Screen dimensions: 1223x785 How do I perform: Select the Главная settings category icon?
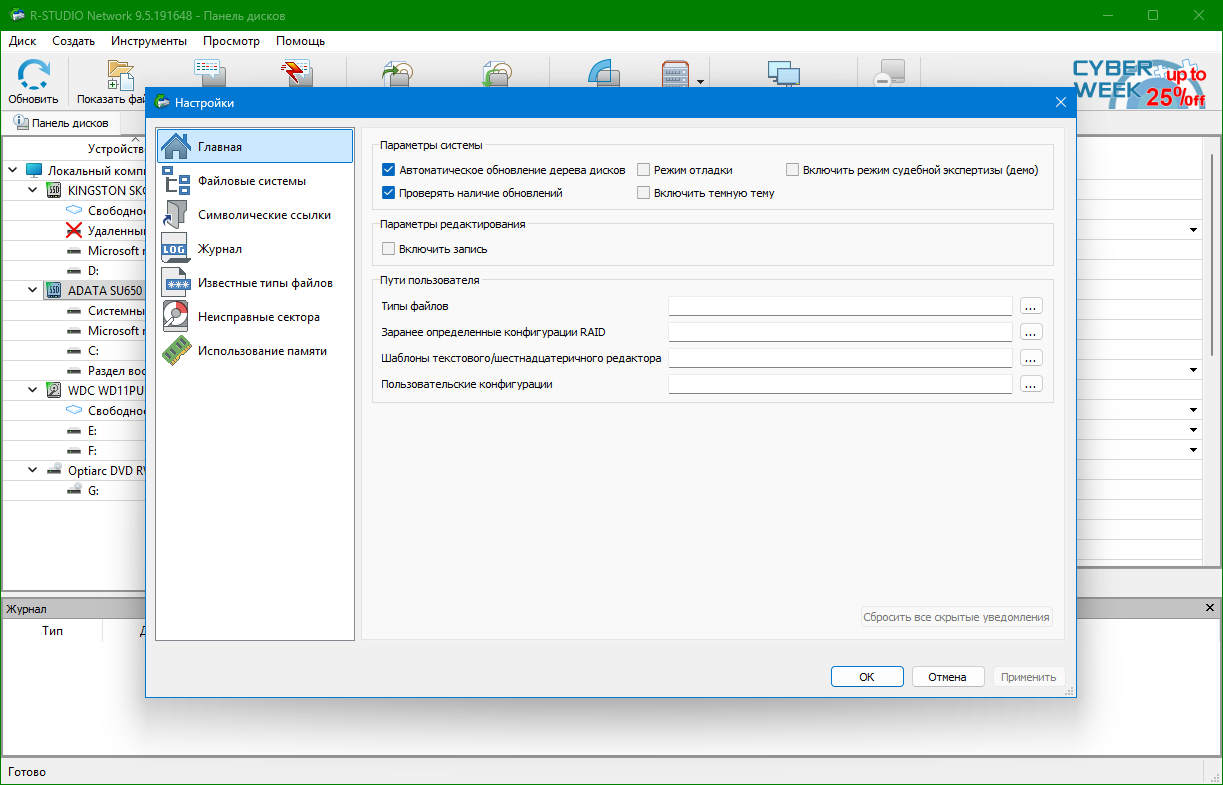(x=176, y=147)
